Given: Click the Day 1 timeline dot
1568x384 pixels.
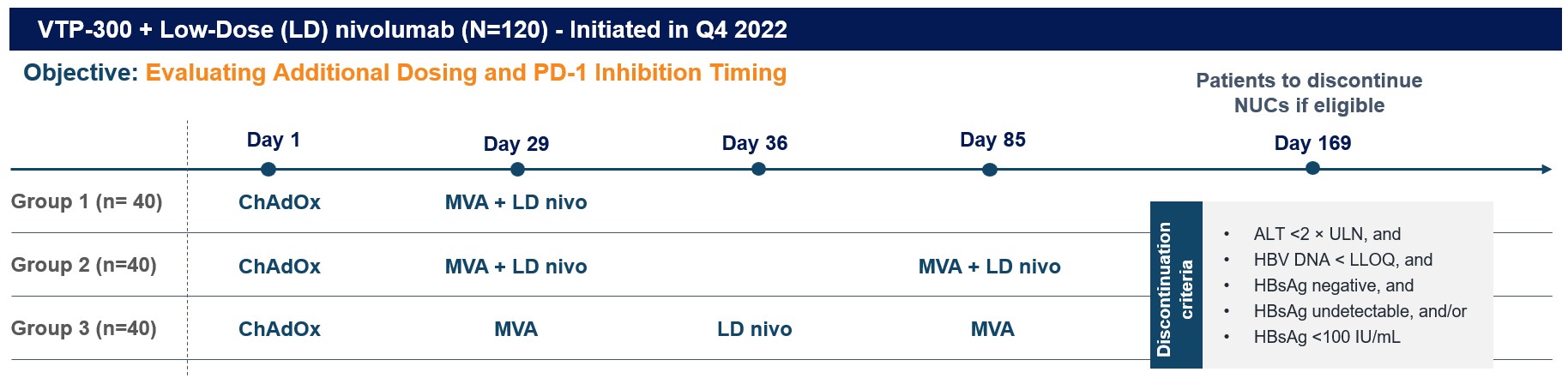Looking at the screenshot, I should point(268,170).
